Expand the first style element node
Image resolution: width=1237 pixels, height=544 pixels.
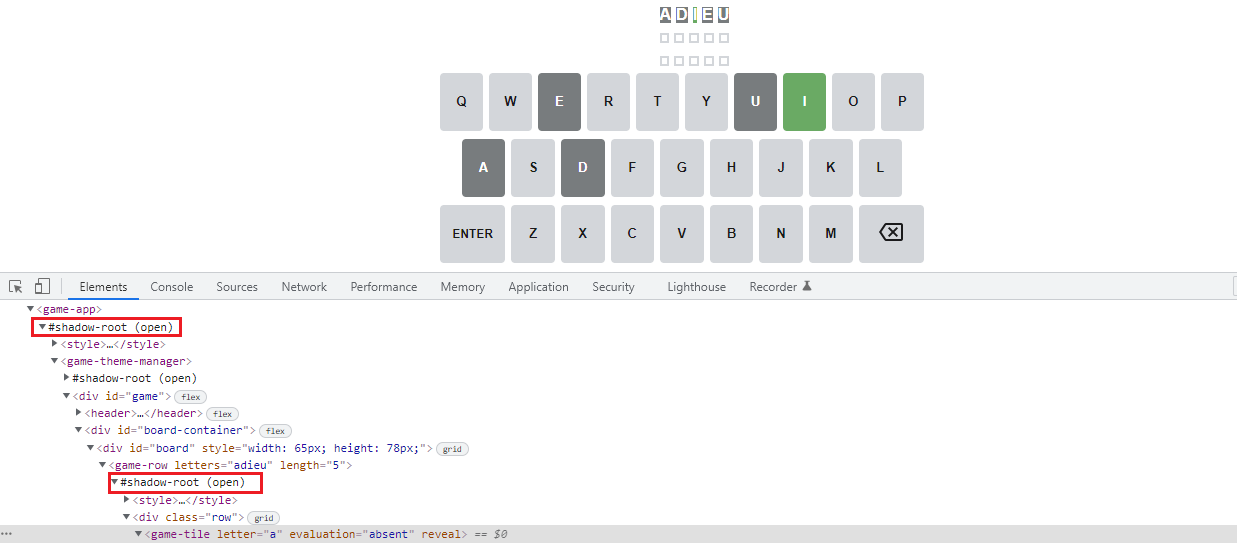coord(55,344)
